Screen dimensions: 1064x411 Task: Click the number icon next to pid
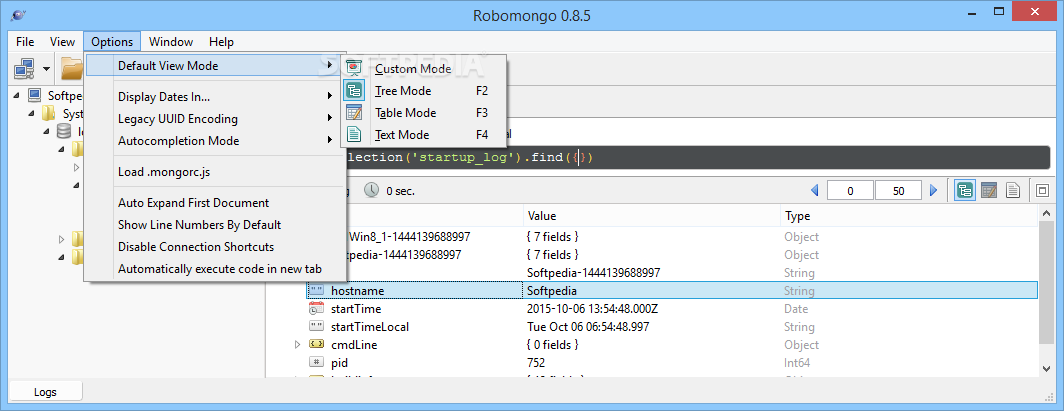(316, 363)
